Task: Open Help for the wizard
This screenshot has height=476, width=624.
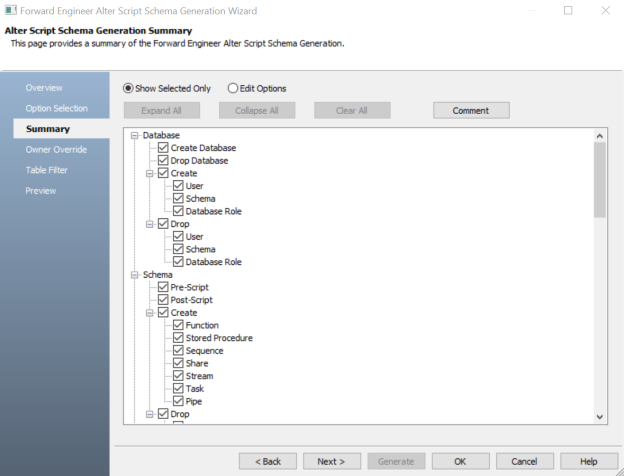Action: [x=589, y=461]
